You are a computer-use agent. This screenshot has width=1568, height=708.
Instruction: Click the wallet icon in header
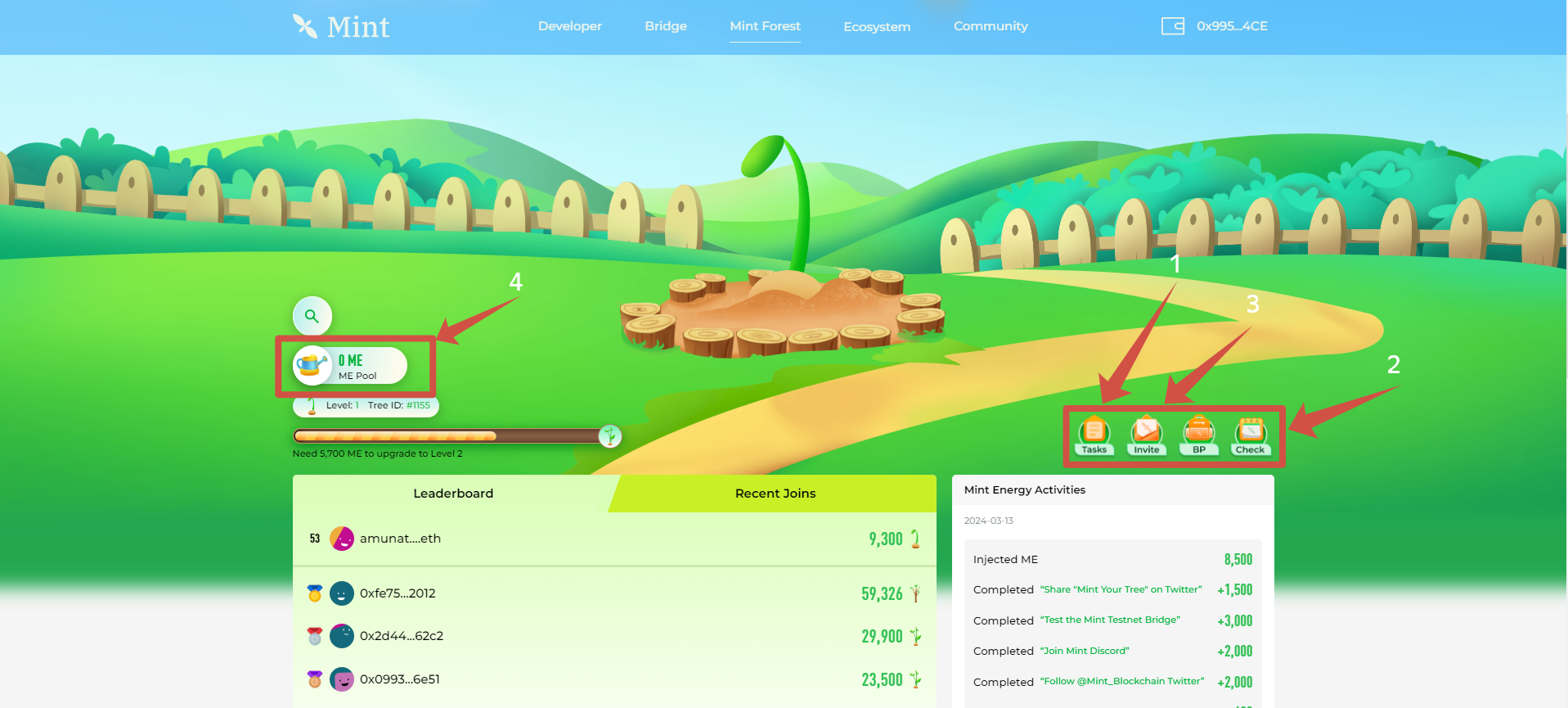click(1173, 26)
